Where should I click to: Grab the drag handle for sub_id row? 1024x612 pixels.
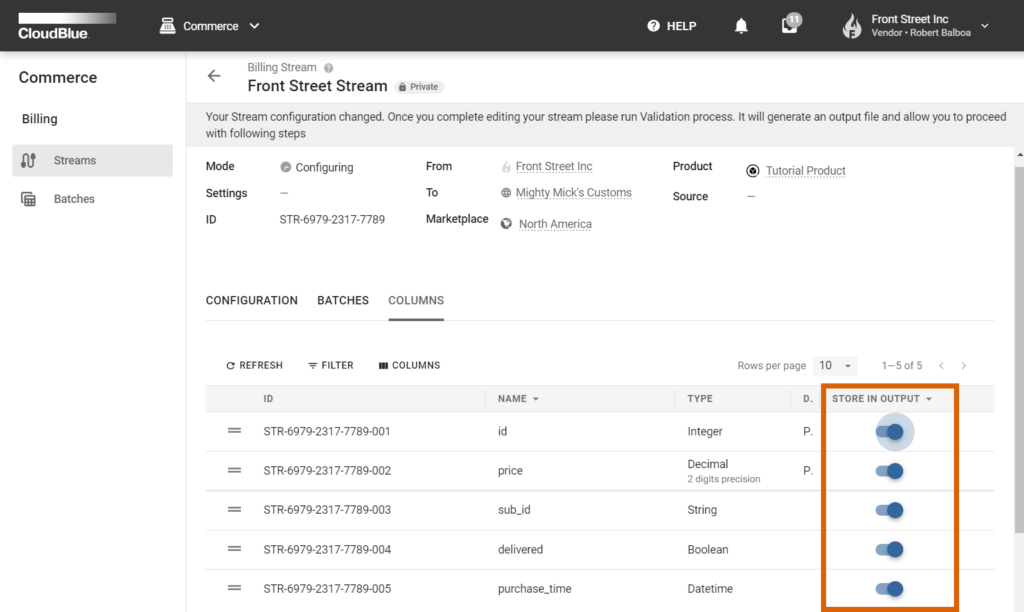coord(234,509)
